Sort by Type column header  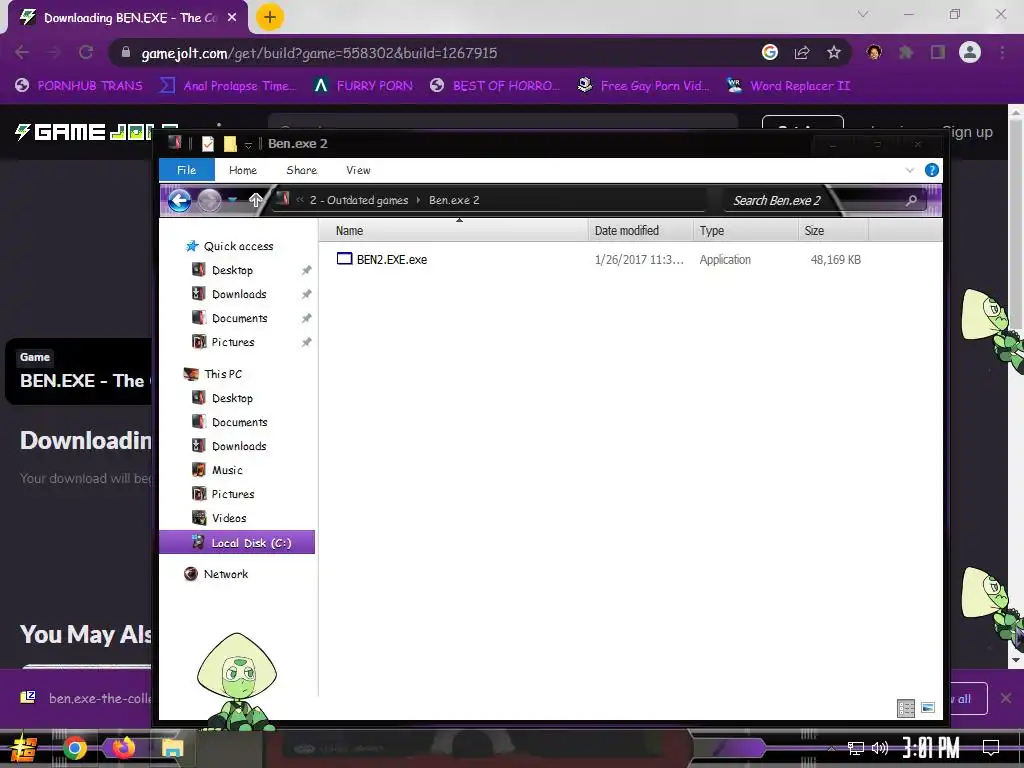745,231
